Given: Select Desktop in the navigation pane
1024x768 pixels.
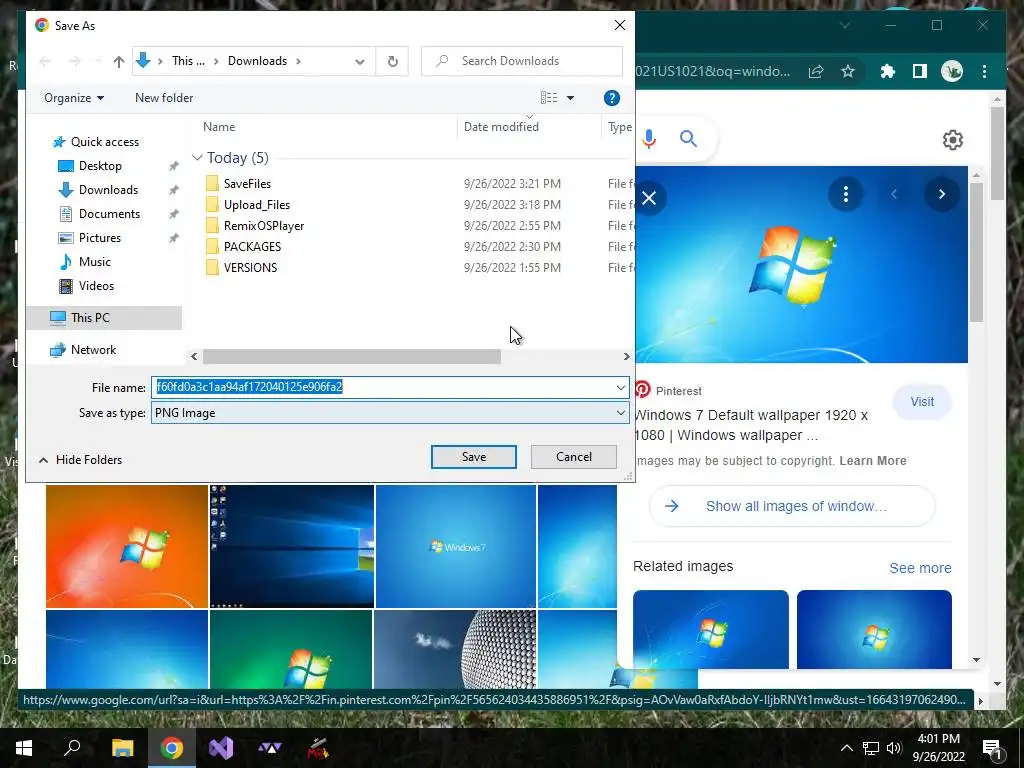Looking at the screenshot, I should tap(100, 166).
